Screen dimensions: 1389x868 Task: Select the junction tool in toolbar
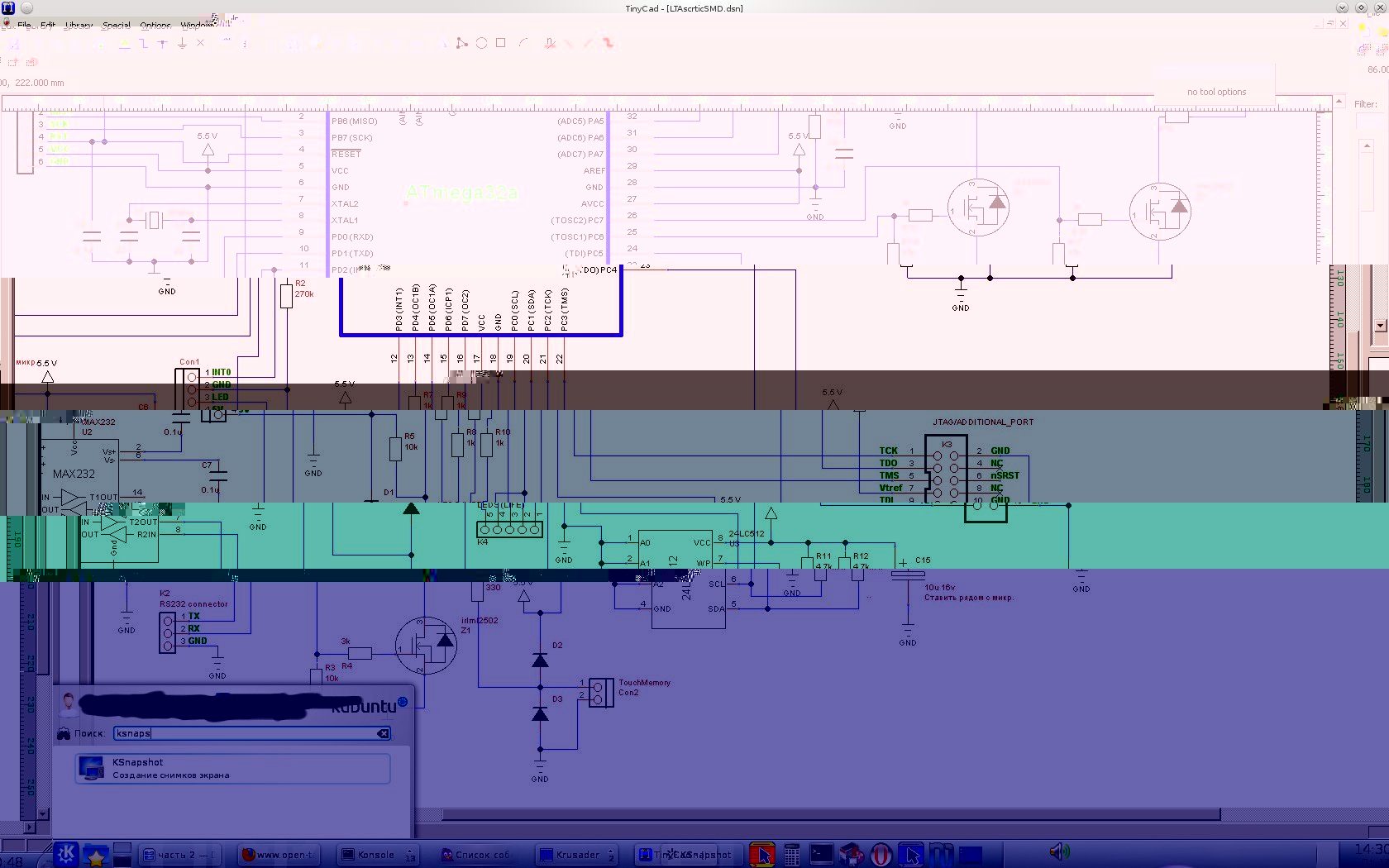(163, 43)
